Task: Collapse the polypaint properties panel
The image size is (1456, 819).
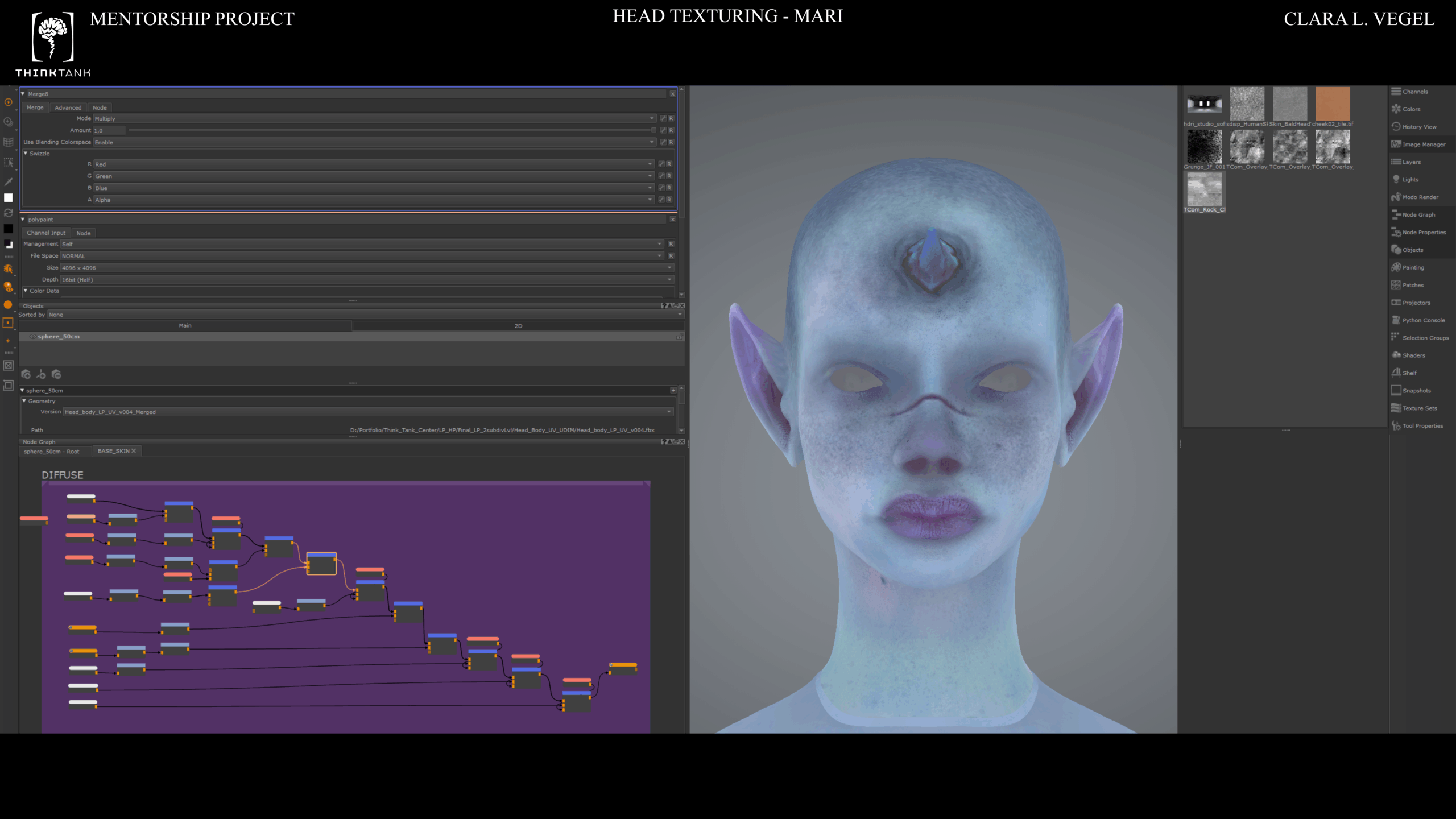Action: click(x=23, y=220)
